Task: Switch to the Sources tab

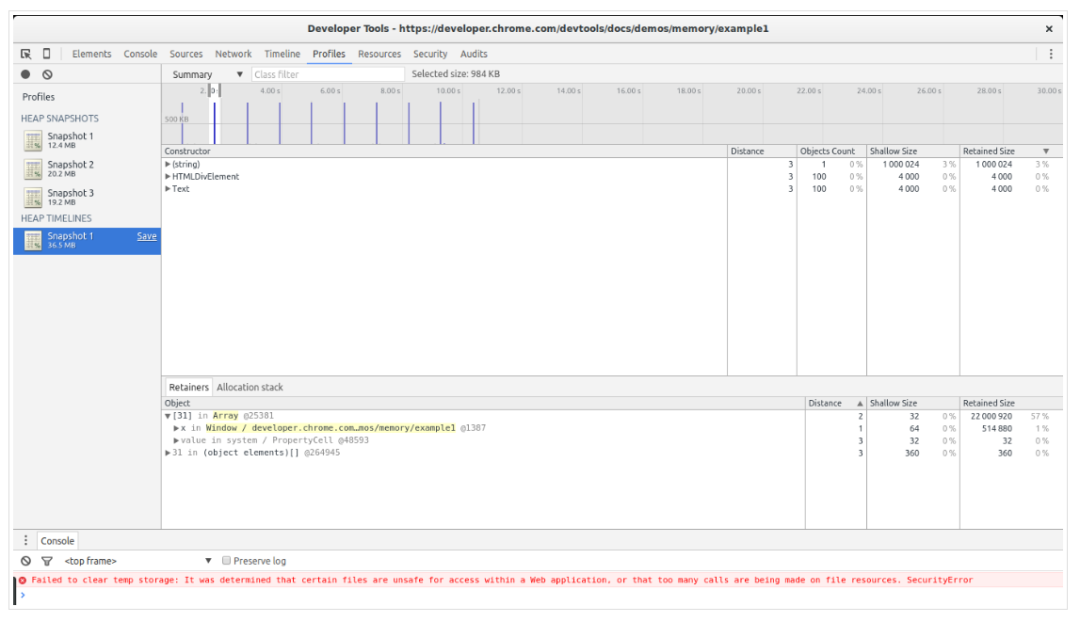Action: [x=186, y=54]
